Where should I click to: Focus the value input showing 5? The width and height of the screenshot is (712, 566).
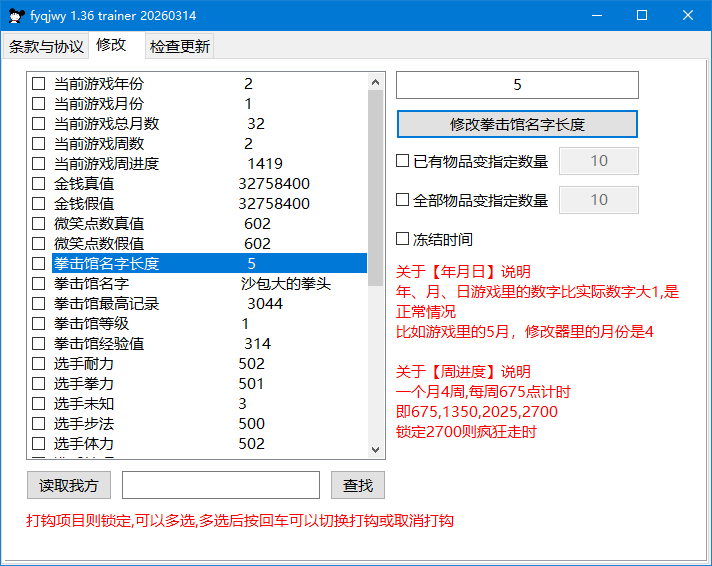click(517, 85)
